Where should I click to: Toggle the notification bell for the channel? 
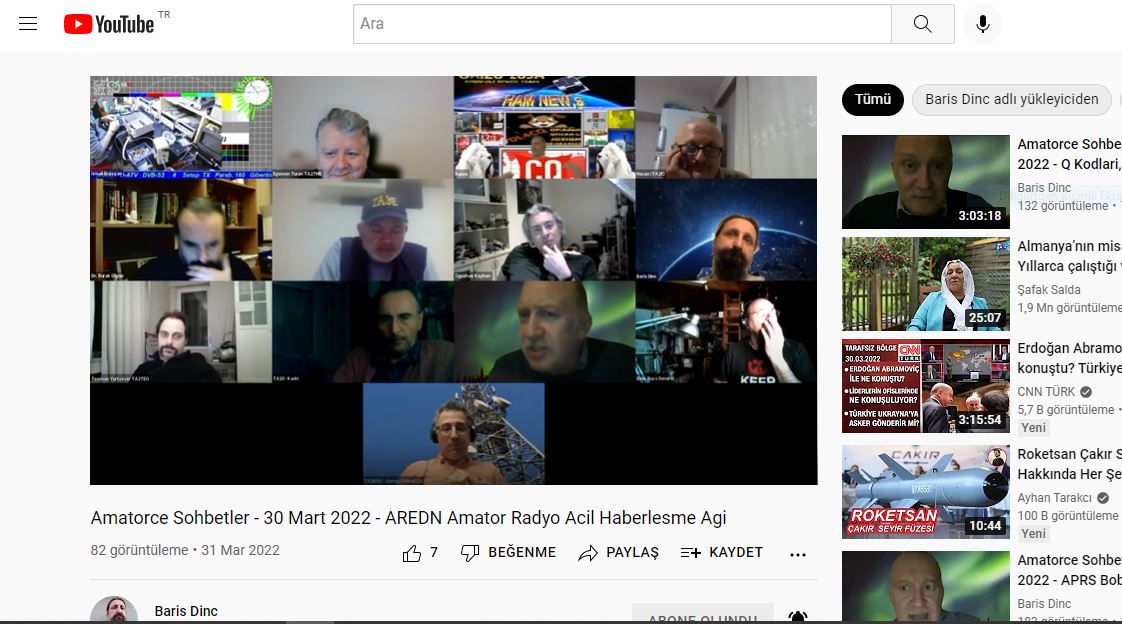(798, 617)
